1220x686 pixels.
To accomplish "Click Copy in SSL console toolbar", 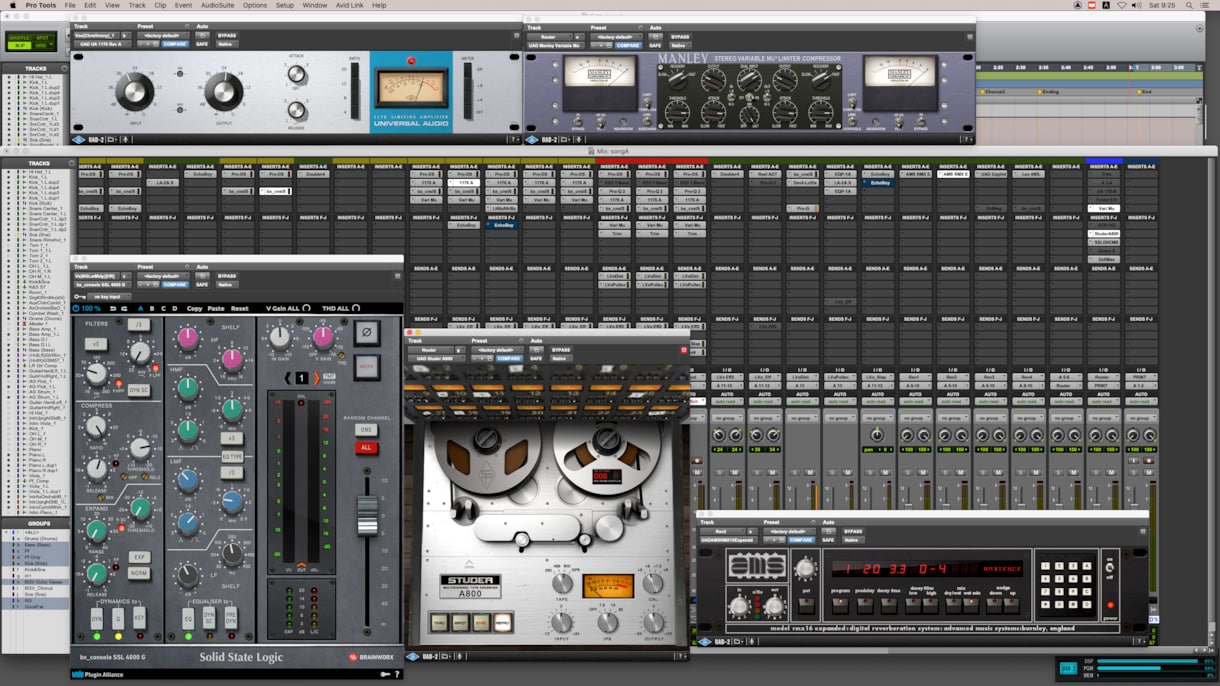I will pos(194,308).
